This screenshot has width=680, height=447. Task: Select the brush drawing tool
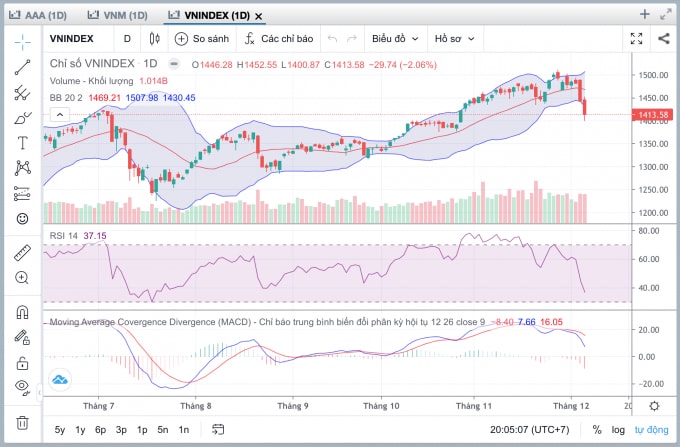click(23, 118)
